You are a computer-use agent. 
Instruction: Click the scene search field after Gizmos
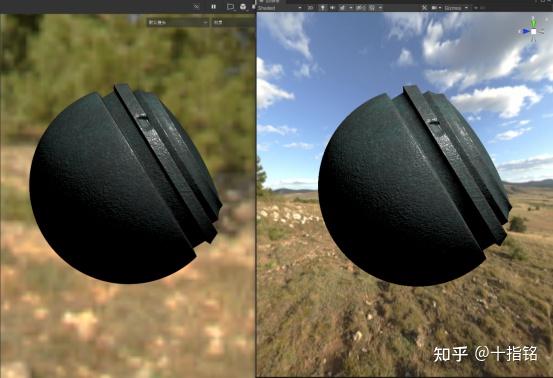480,8
